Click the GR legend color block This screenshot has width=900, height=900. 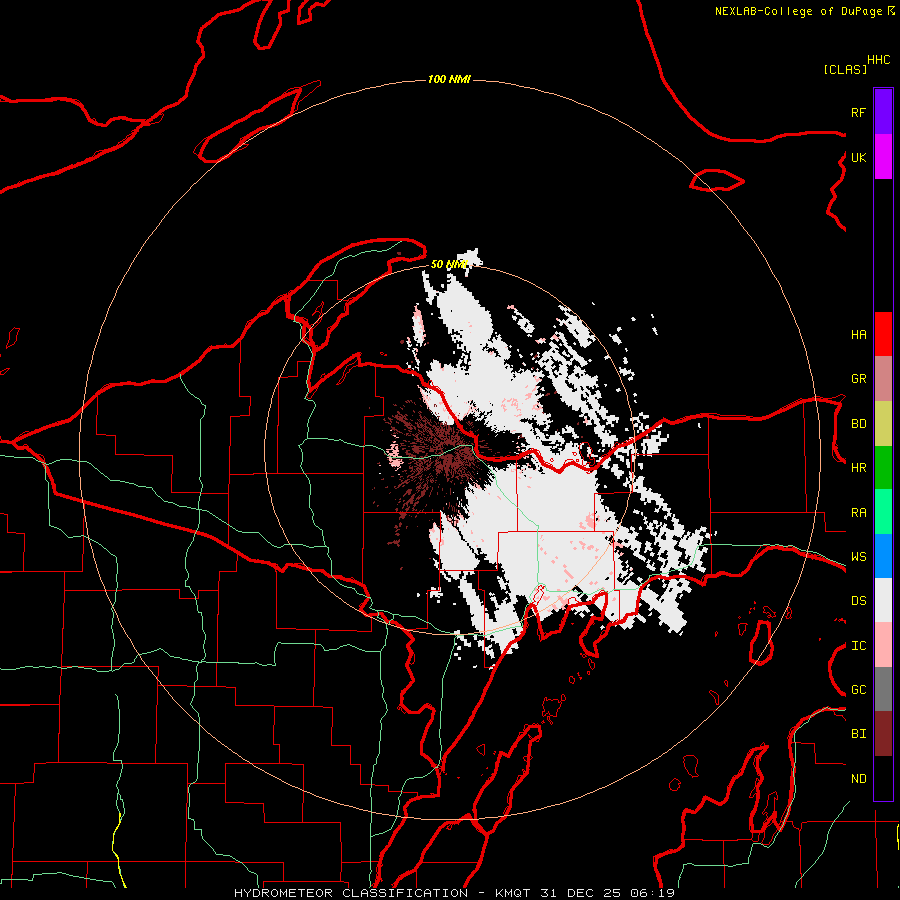[883, 379]
